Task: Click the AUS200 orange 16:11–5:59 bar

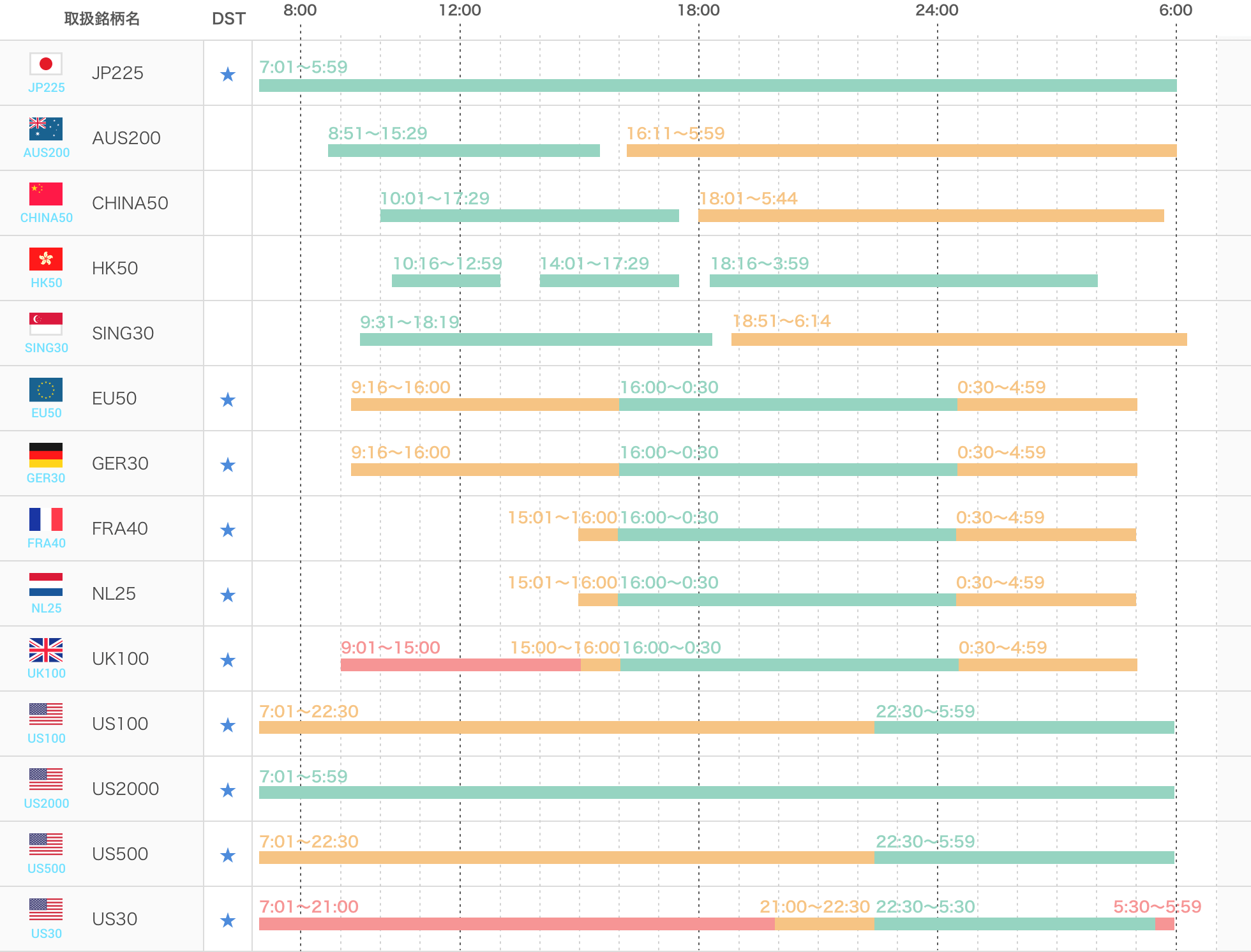Action: [902, 151]
